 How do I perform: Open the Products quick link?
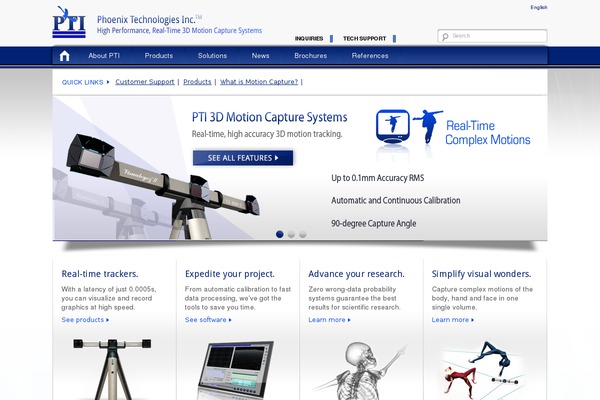click(197, 82)
